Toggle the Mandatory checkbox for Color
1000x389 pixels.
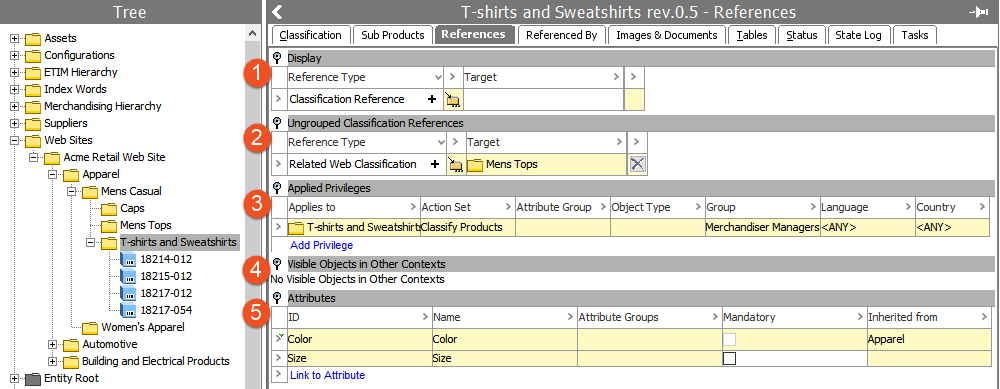pyautogui.click(x=730, y=339)
